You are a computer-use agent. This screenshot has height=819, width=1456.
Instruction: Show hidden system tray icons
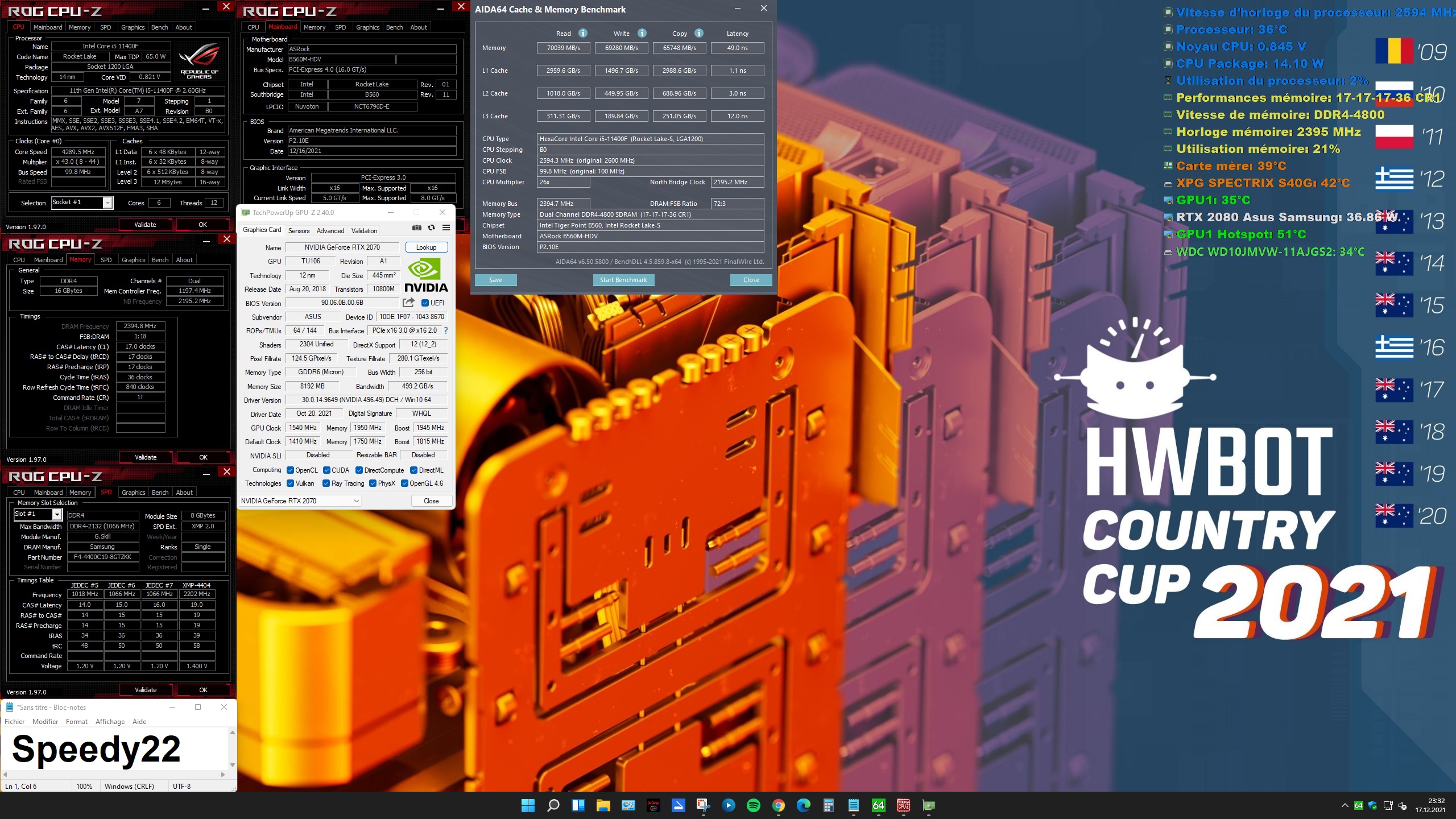(x=1345, y=805)
